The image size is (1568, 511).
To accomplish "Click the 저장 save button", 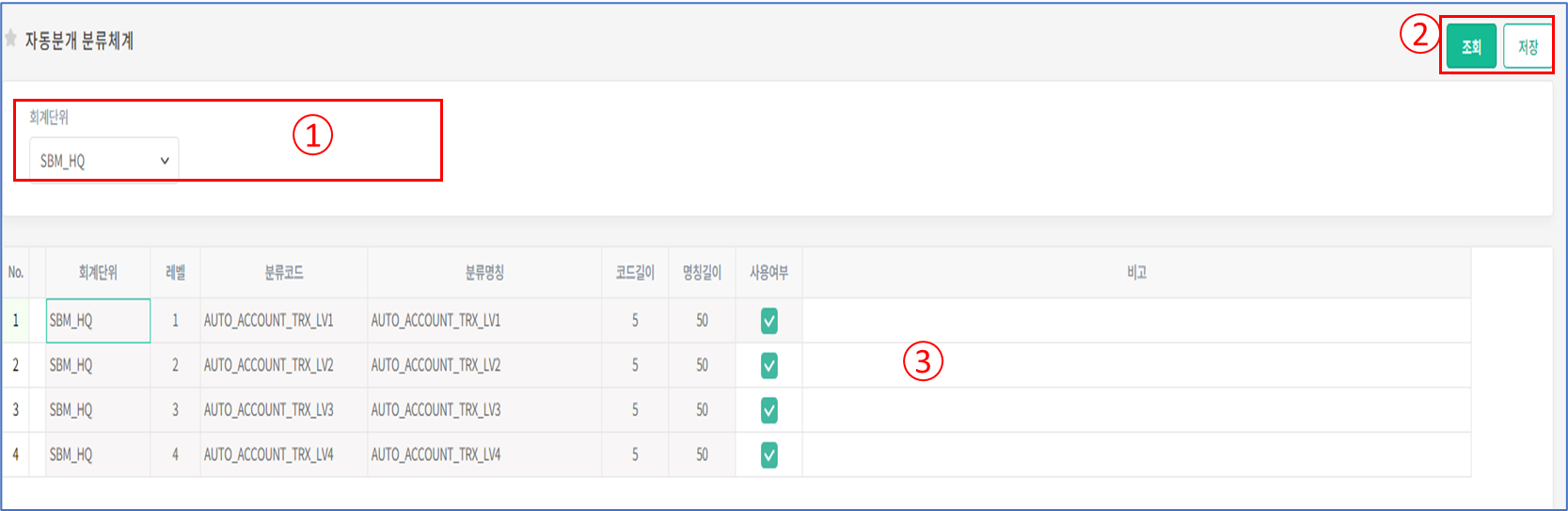I will [x=1528, y=46].
